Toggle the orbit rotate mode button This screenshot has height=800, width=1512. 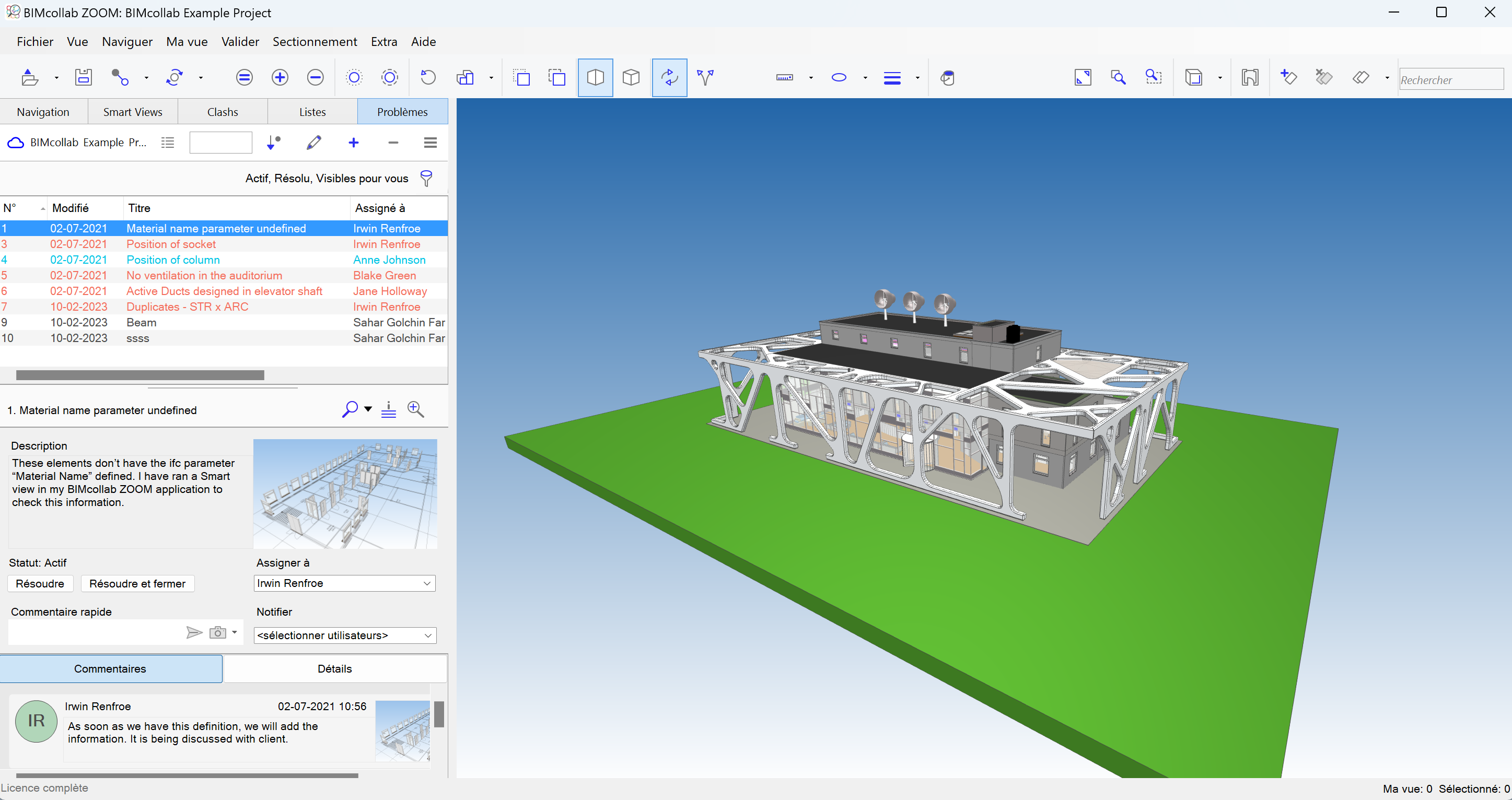670,77
